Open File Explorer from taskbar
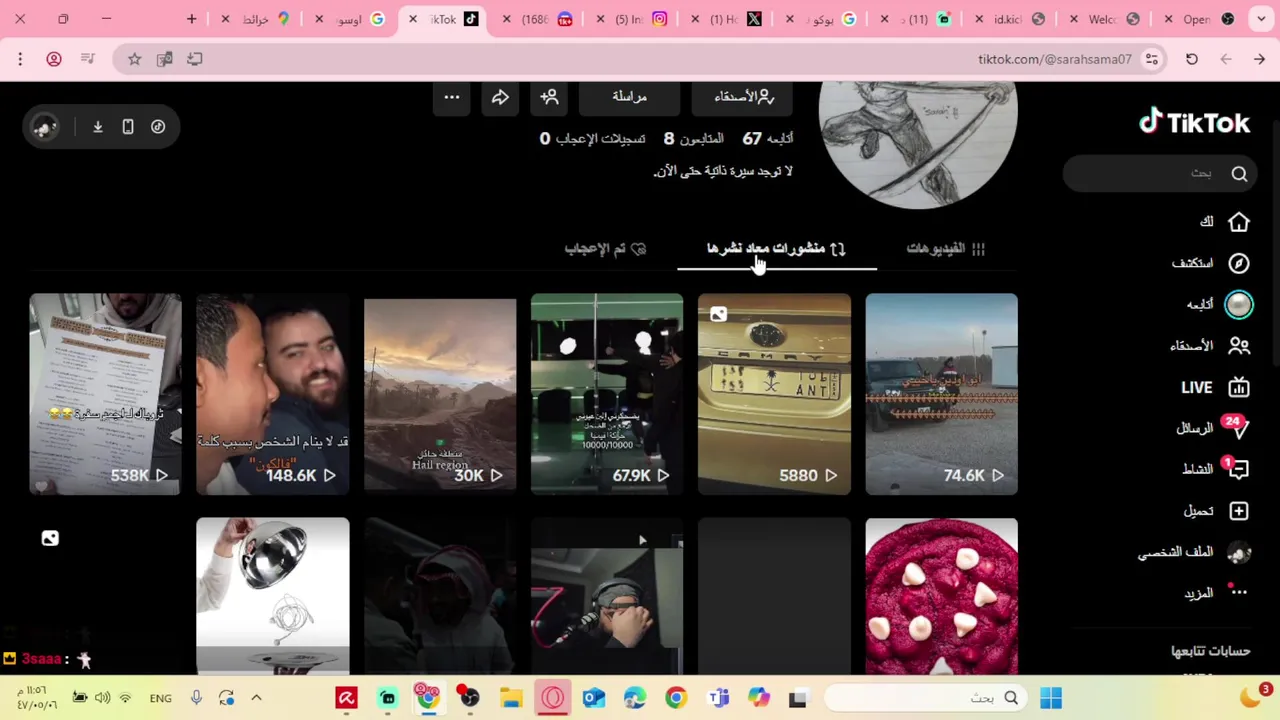Screen dimensions: 1280x720 coord(511,698)
